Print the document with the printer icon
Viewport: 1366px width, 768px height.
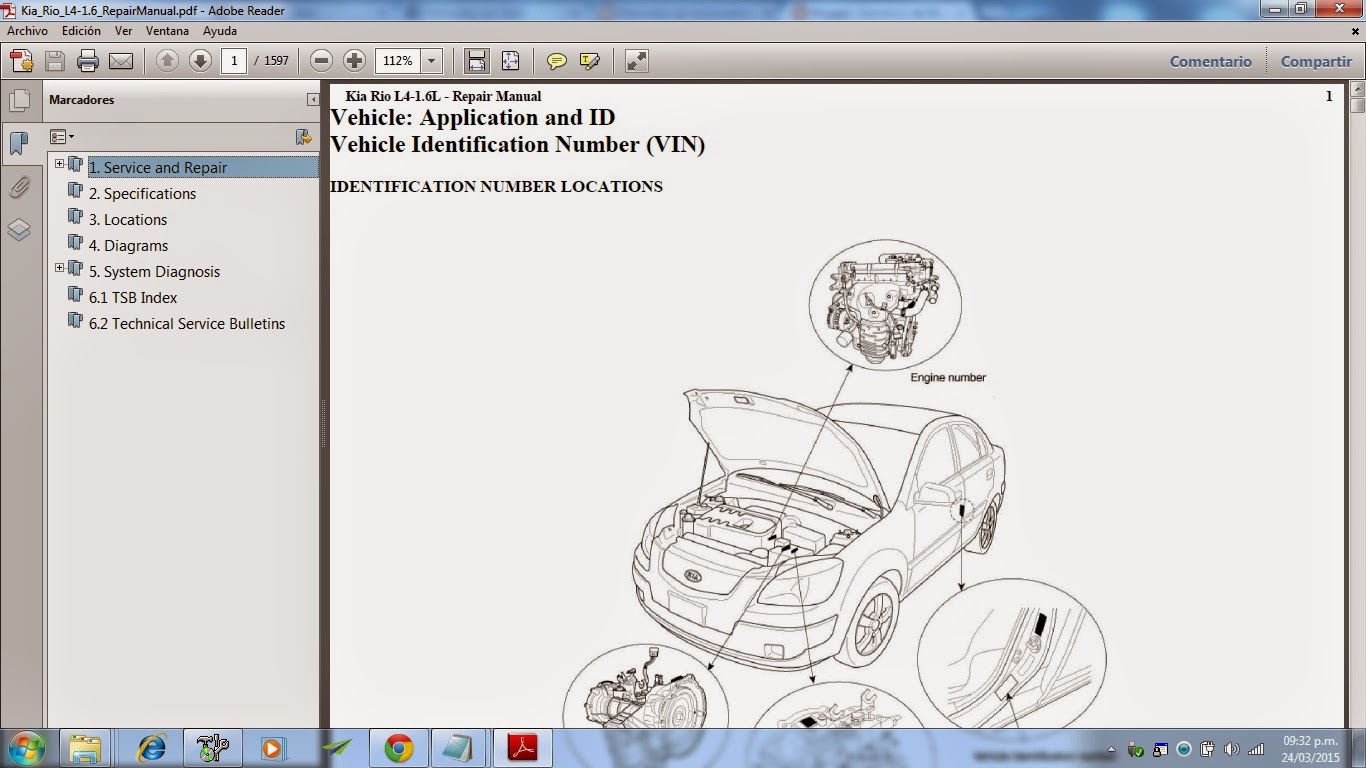coord(88,61)
